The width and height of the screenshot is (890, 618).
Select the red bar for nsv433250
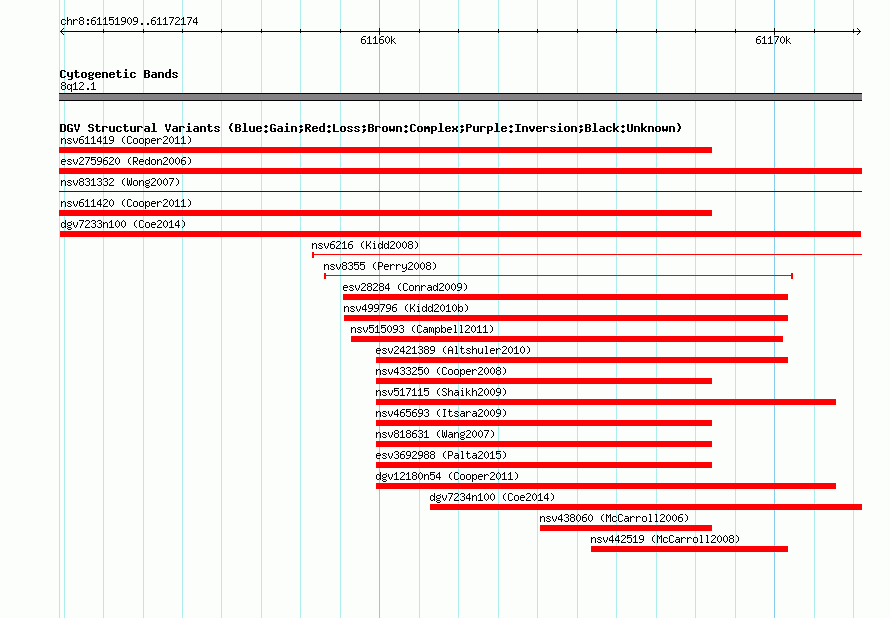pyautogui.click(x=544, y=381)
